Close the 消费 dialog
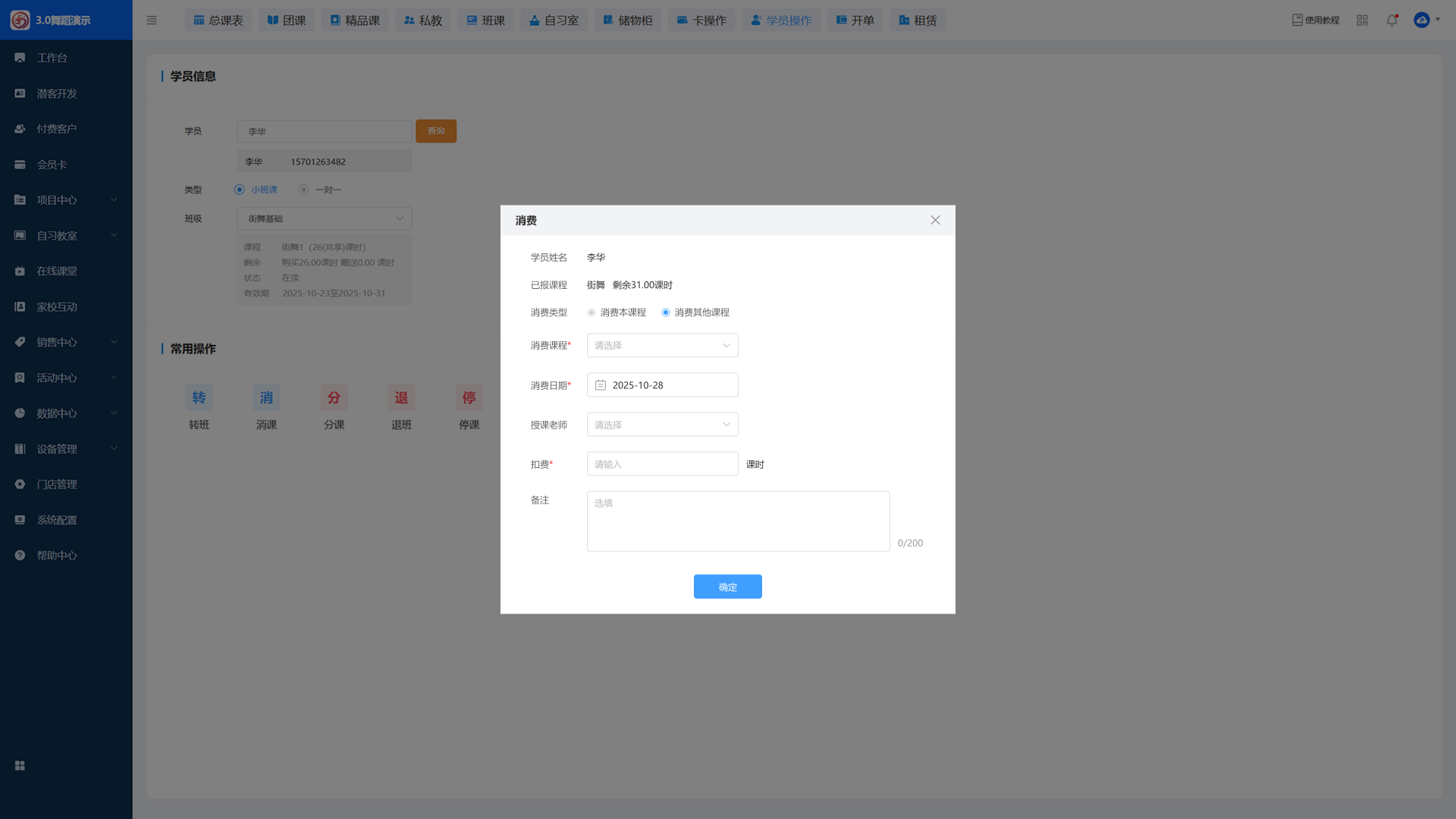Screen dimensions: 1456x819 coord(935,220)
